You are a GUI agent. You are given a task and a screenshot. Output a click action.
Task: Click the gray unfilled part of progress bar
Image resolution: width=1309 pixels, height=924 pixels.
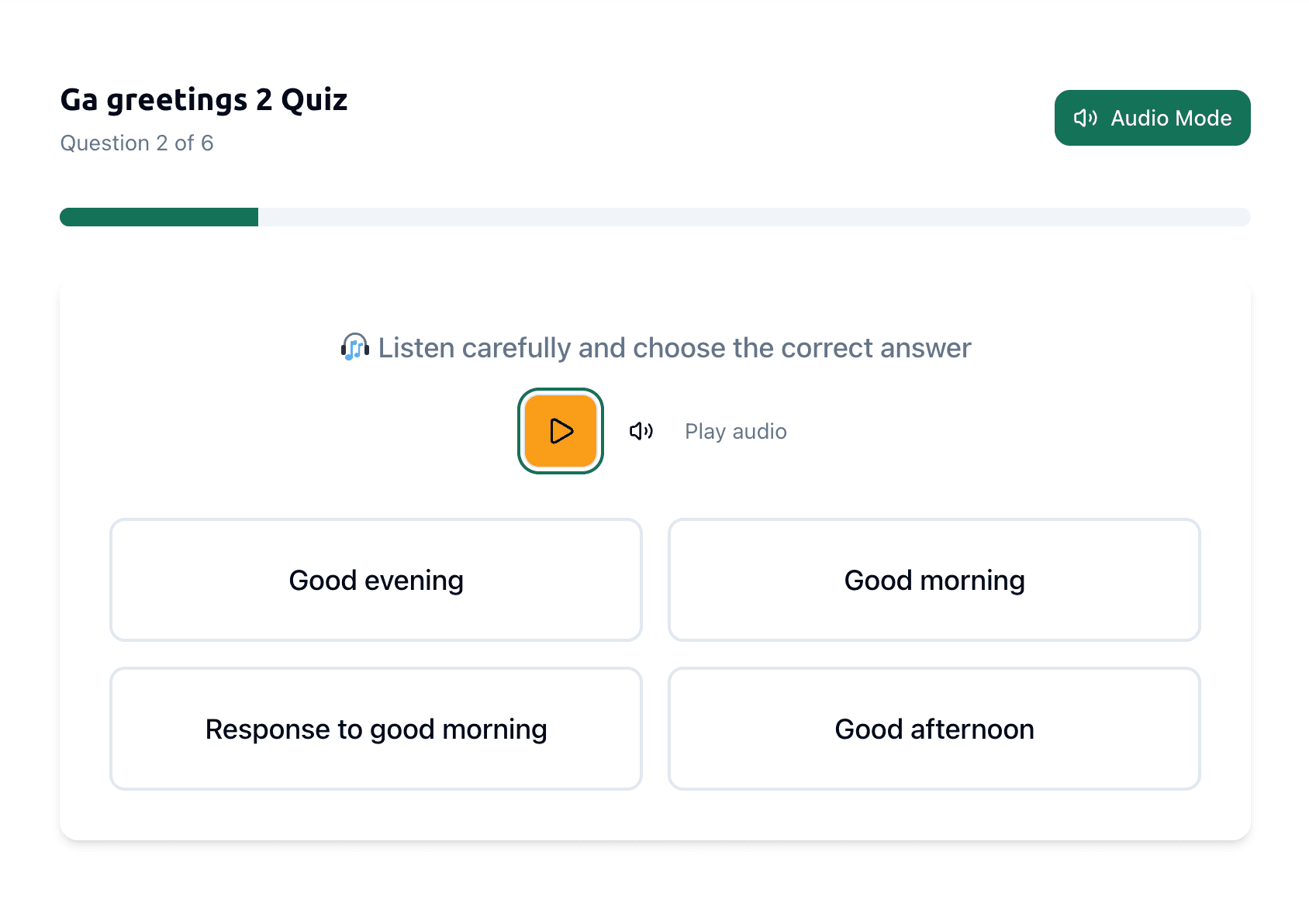point(752,217)
